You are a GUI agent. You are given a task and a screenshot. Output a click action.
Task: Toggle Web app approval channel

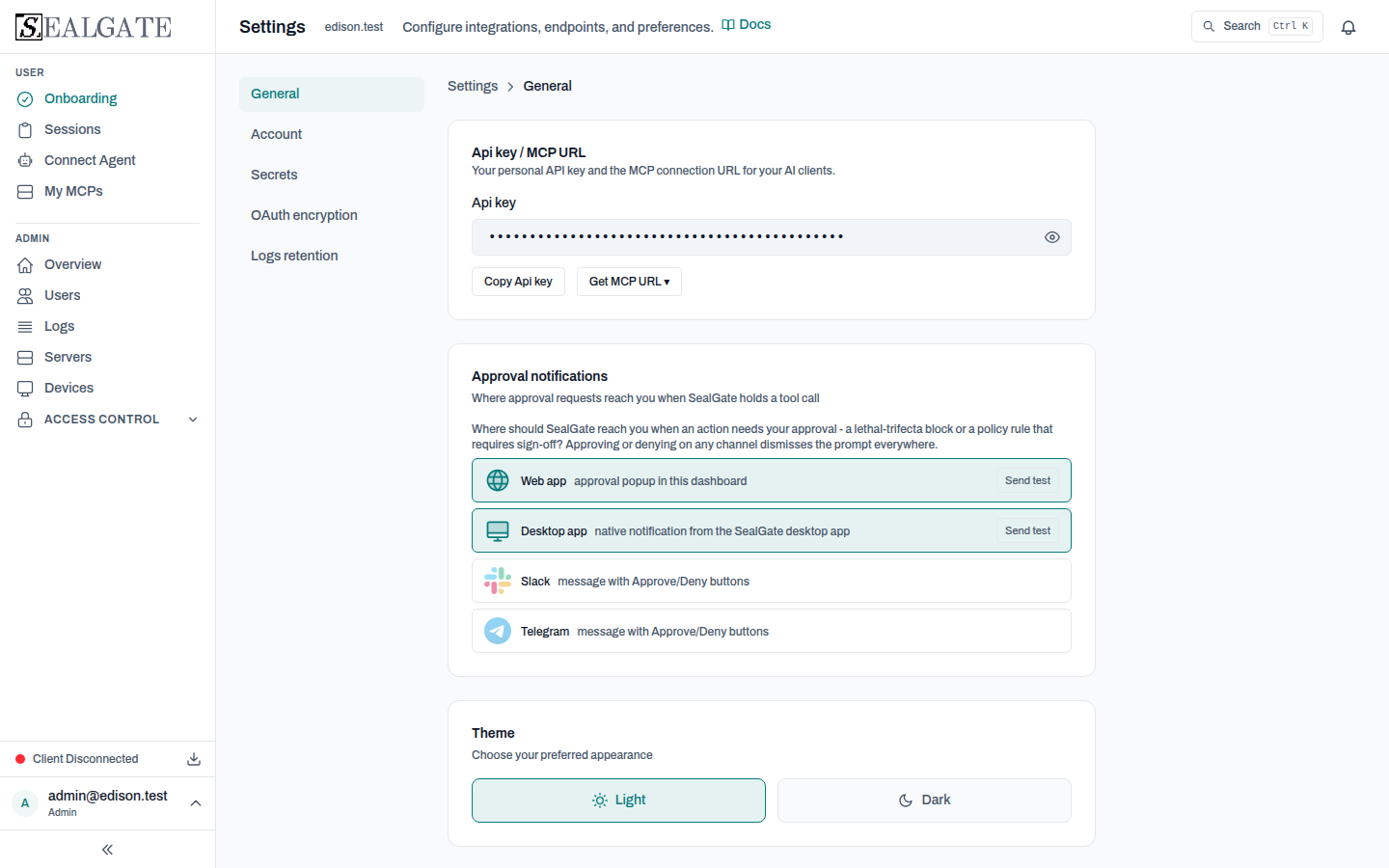(772, 480)
